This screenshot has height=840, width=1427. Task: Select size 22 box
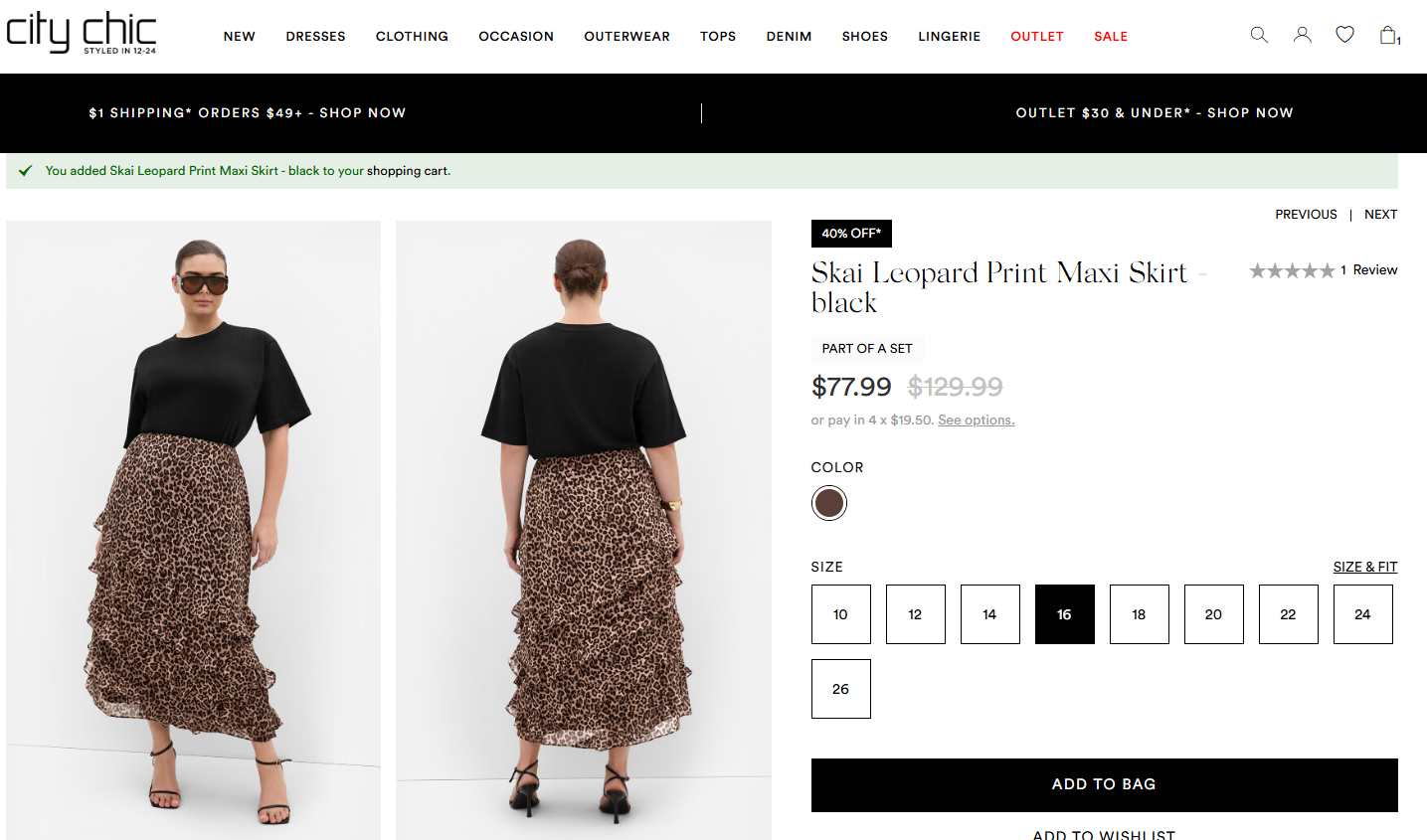1288,614
